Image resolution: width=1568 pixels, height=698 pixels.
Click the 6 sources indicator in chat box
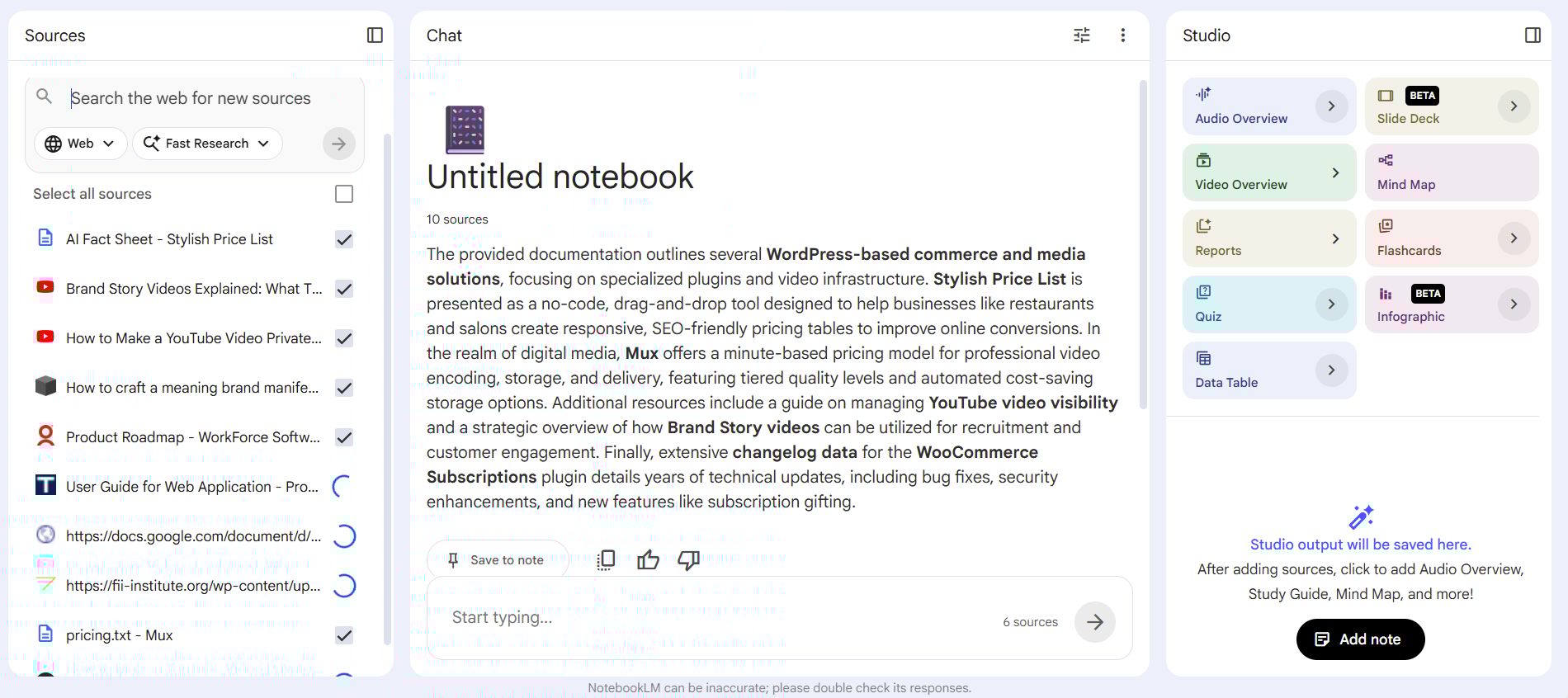pos(1030,622)
